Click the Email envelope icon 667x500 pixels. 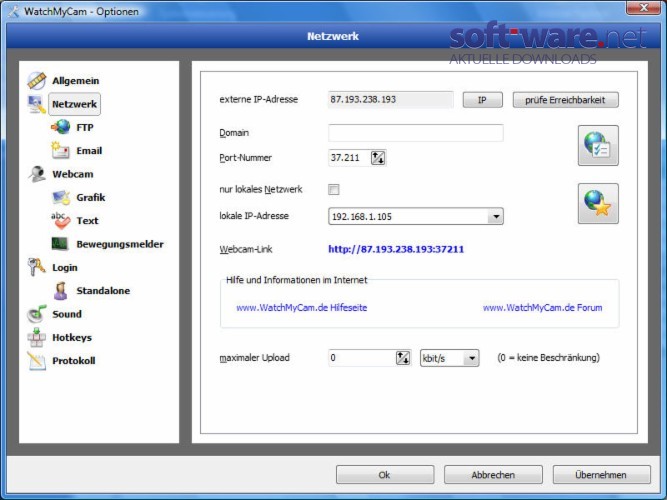coord(60,150)
